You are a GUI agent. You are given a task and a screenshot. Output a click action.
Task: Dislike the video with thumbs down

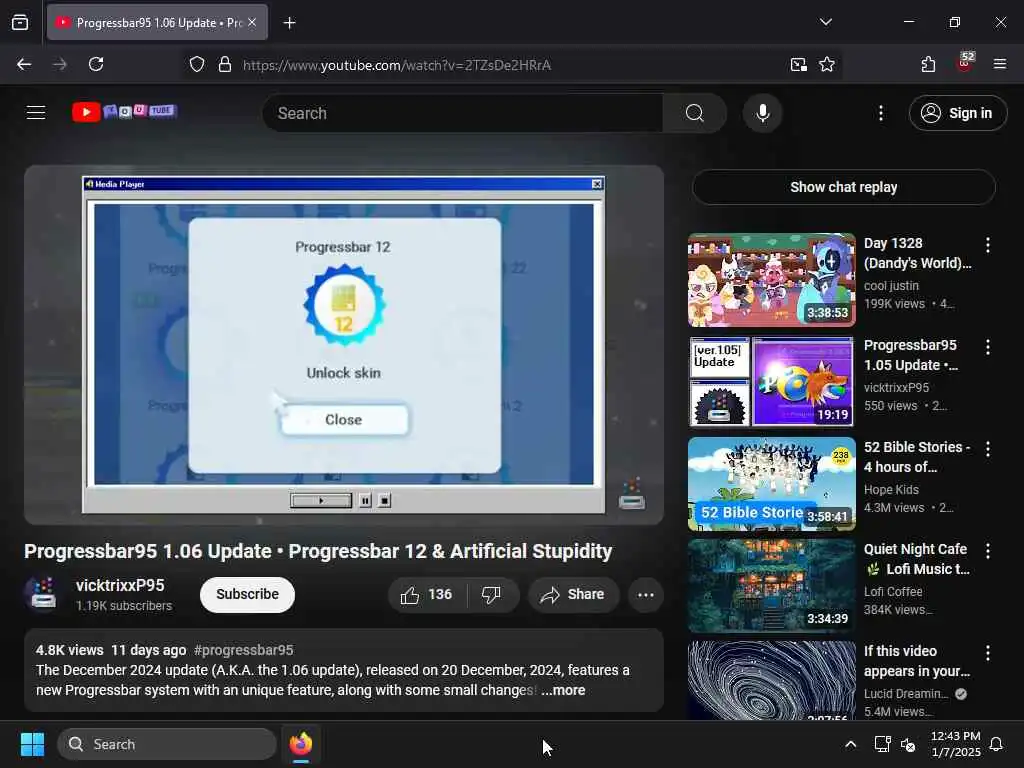(x=491, y=594)
